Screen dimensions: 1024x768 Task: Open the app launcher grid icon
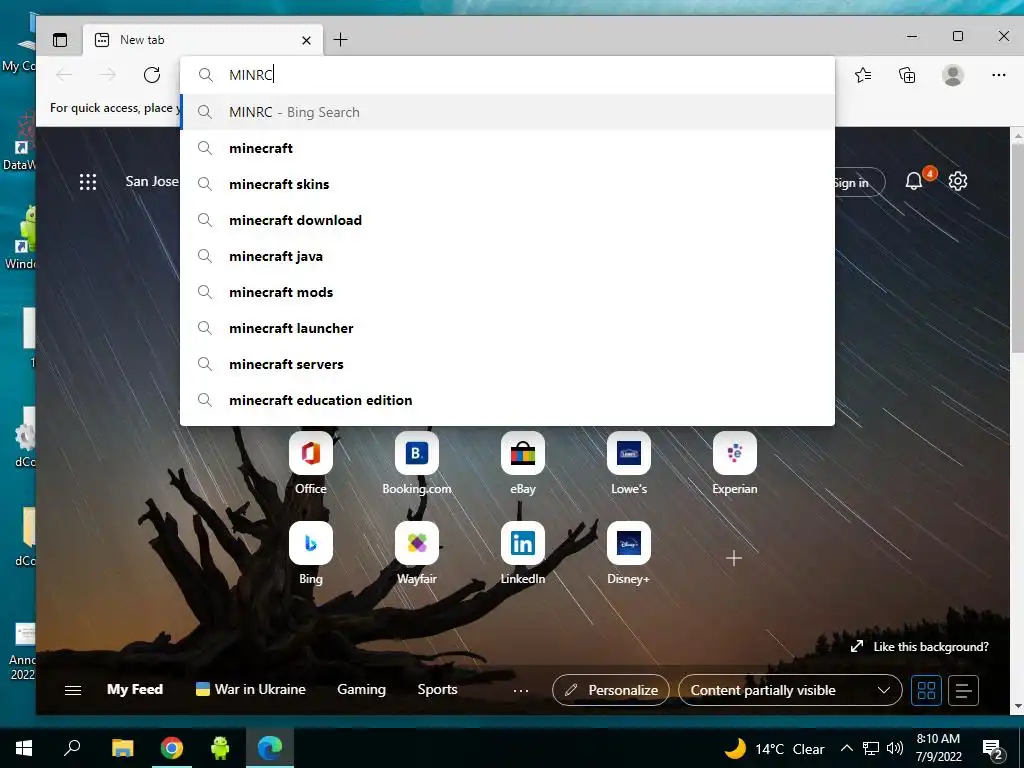coord(88,182)
